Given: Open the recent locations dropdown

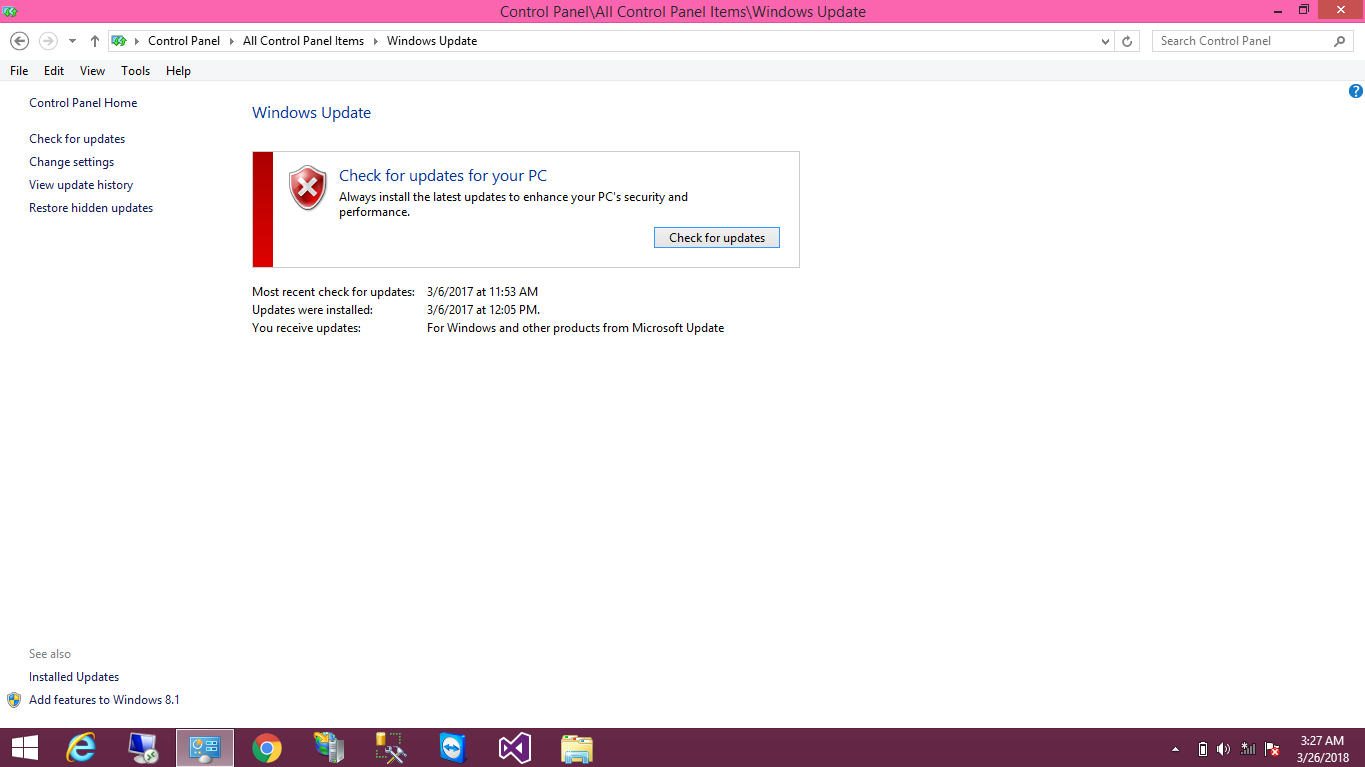Looking at the screenshot, I should [72, 41].
